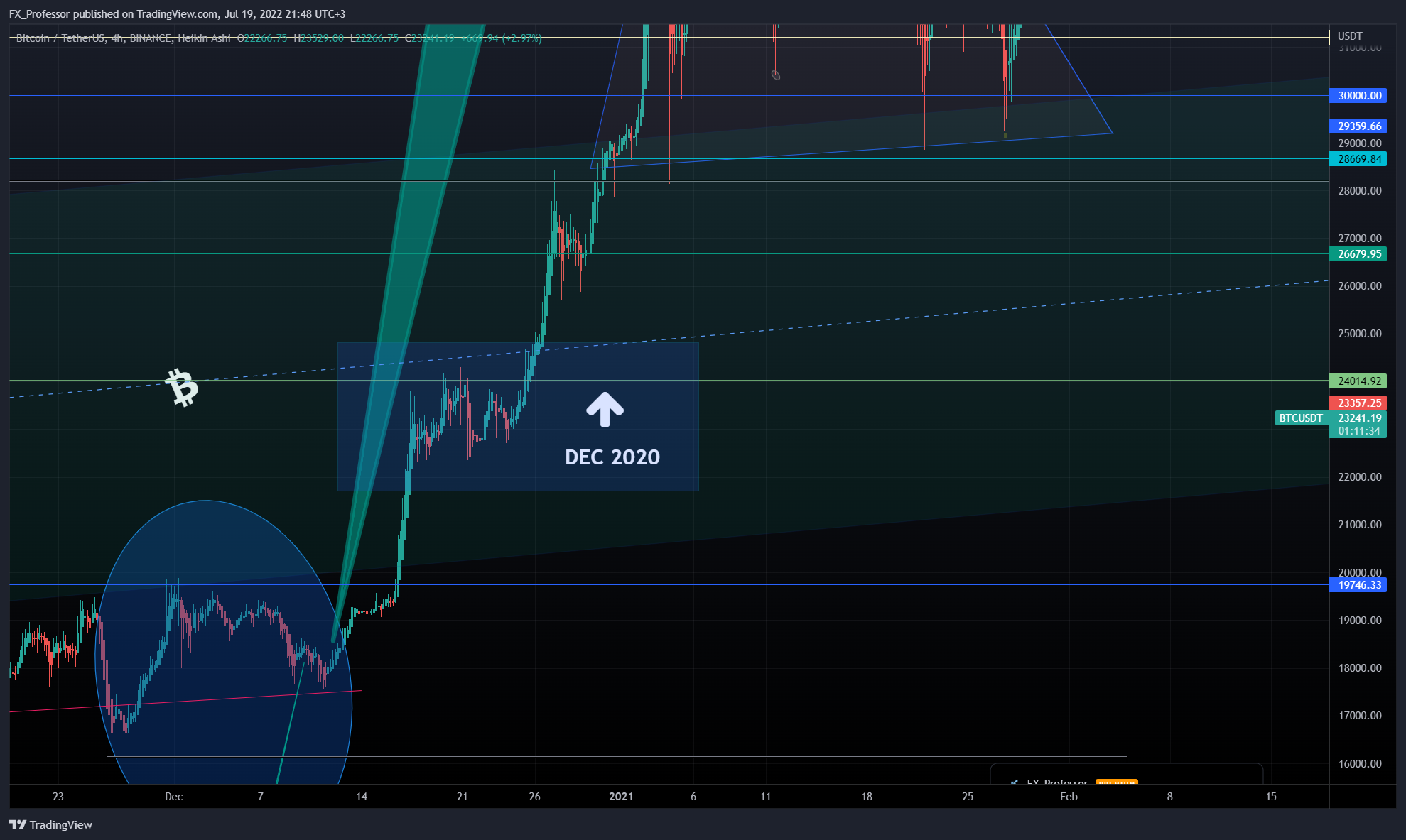The image size is (1406, 840).
Task: Click the 18000.00 axis price
Action: 1360,667
